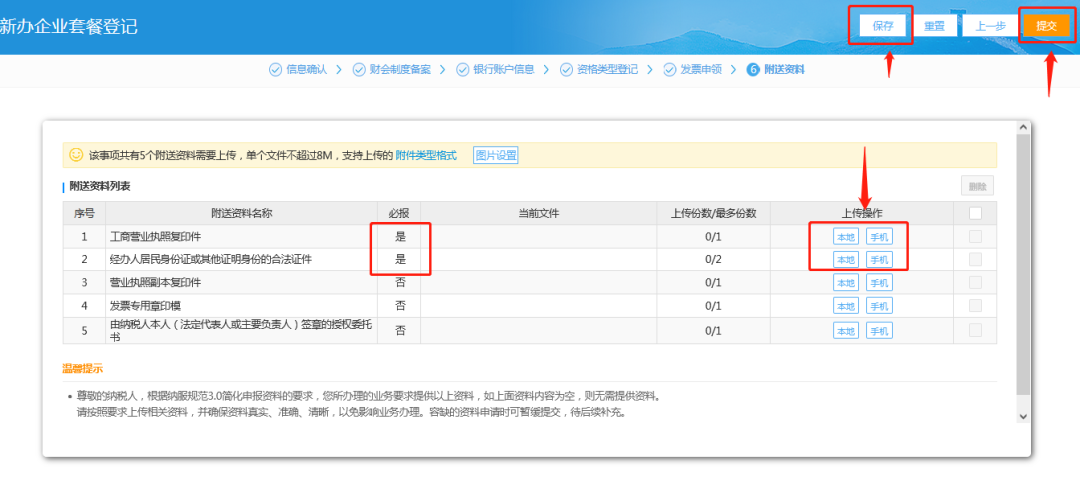Upload 授权委托书 via 手机
Image resolution: width=1080 pixels, height=485 pixels.
tap(879, 331)
